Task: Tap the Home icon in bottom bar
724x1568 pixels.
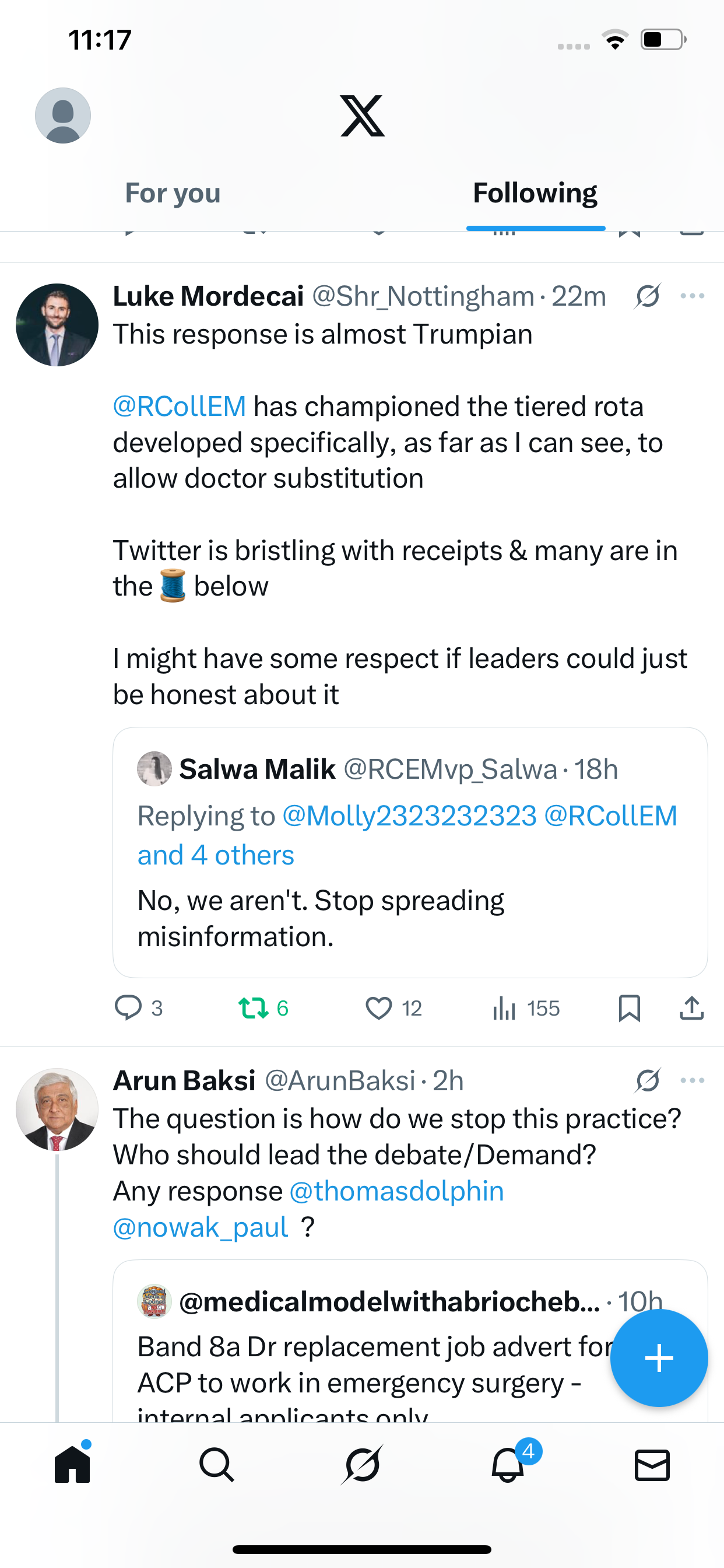Action: (72, 1465)
